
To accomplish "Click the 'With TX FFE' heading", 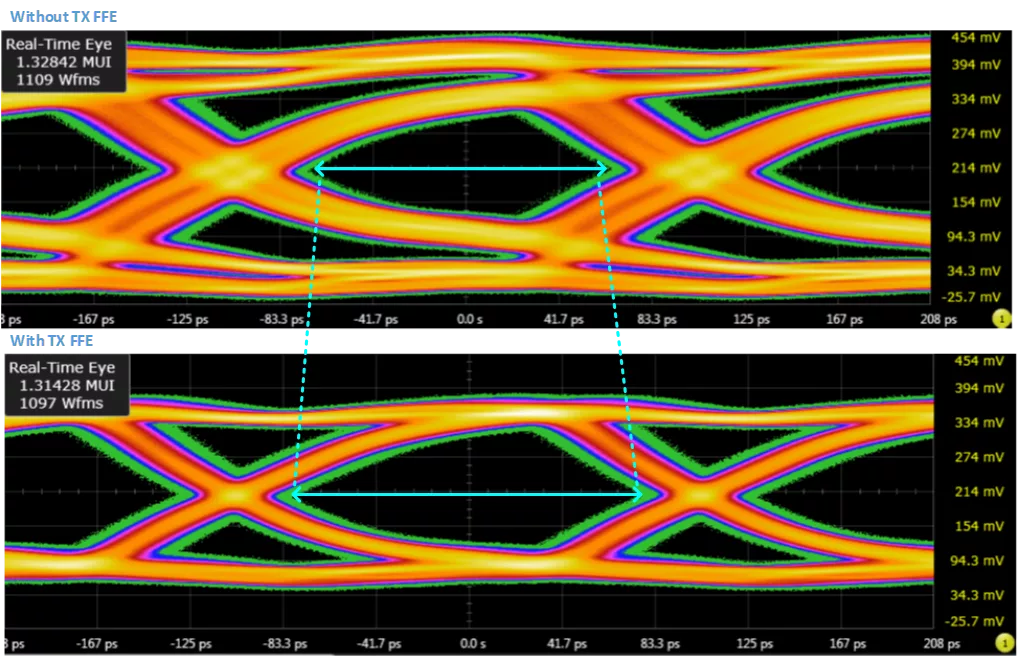I will pos(51,340).
